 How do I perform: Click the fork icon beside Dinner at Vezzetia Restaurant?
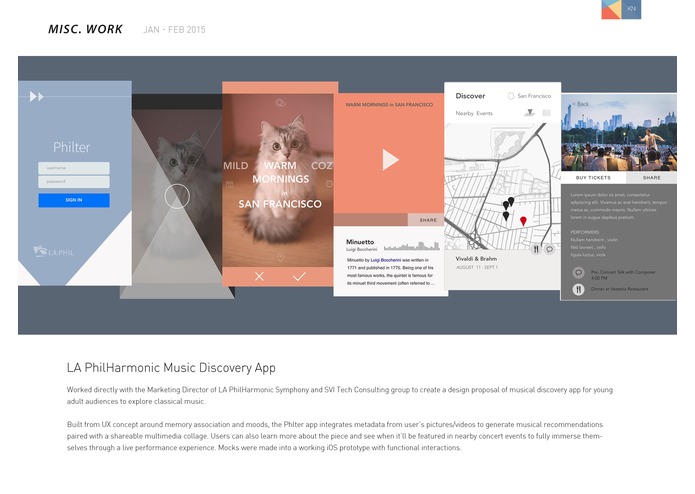coord(578,289)
